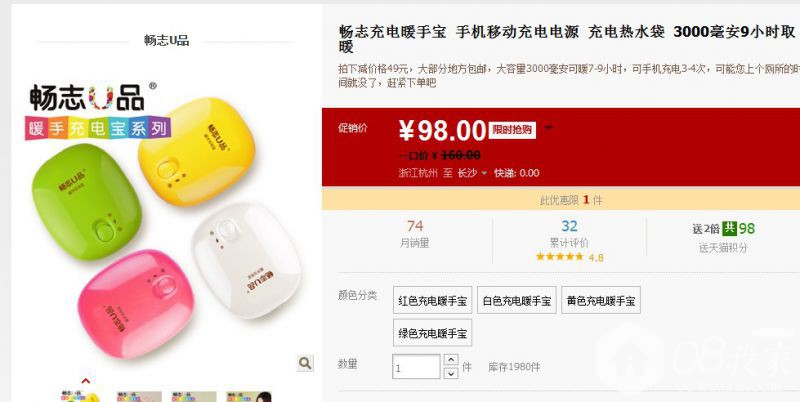Click the five-star rating icons
This screenshot has height=402, width=800.
coord(560,257)
